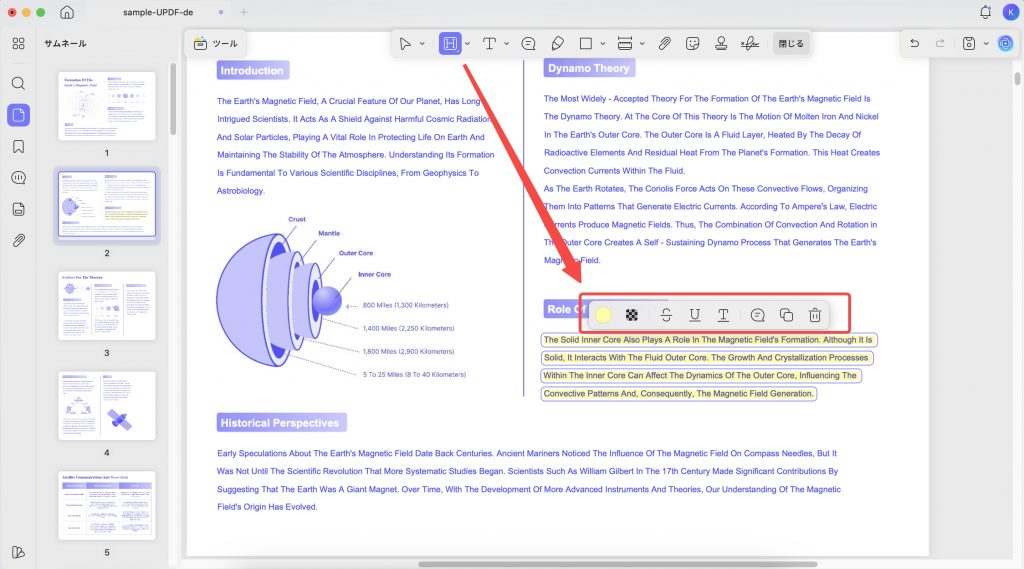The height and width of the screenshot is (569, 1024).
Task: Open the comments panel icon in sidebar
Action: [x=18, y=178]
